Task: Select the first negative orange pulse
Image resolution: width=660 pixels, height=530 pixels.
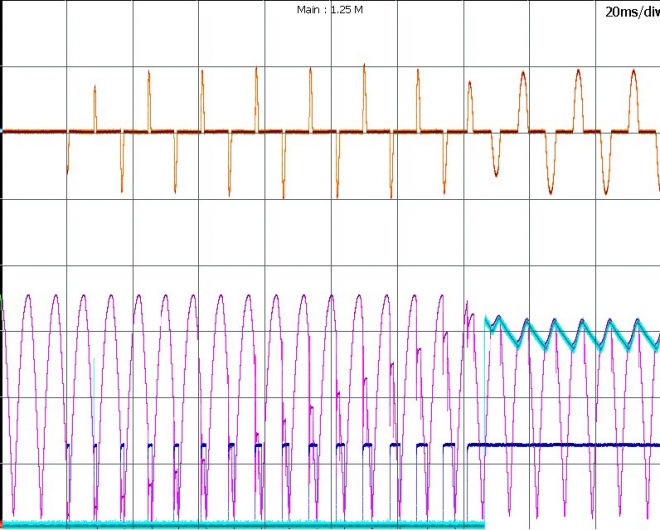Action: pos(68,160)
